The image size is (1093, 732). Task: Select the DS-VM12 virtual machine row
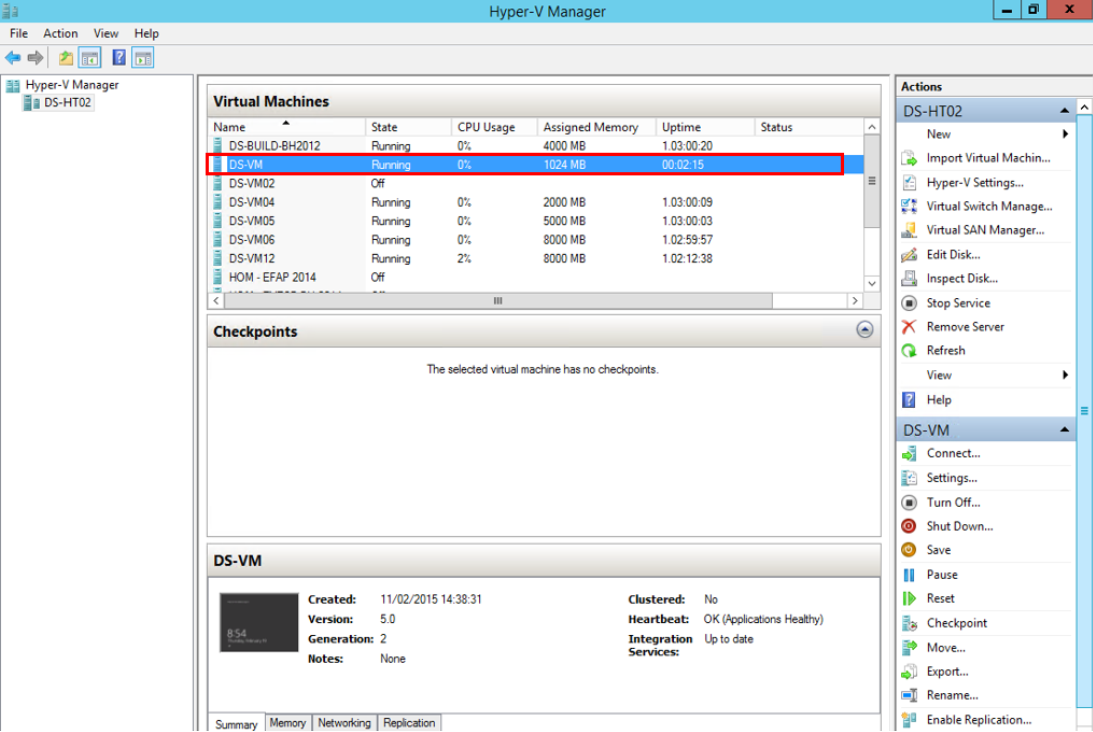(535, 259)
